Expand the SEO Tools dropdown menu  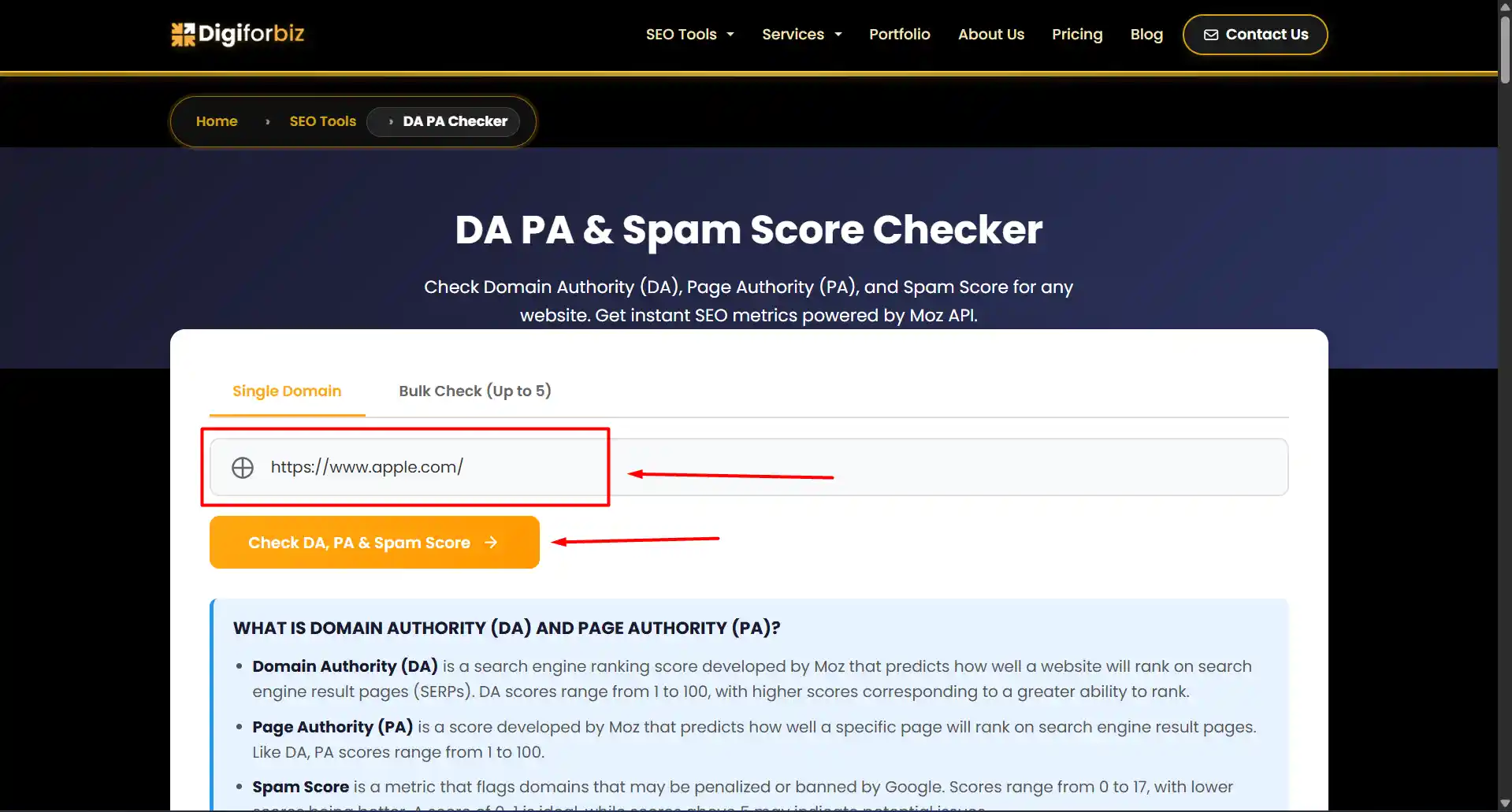[x=689, y=35]
